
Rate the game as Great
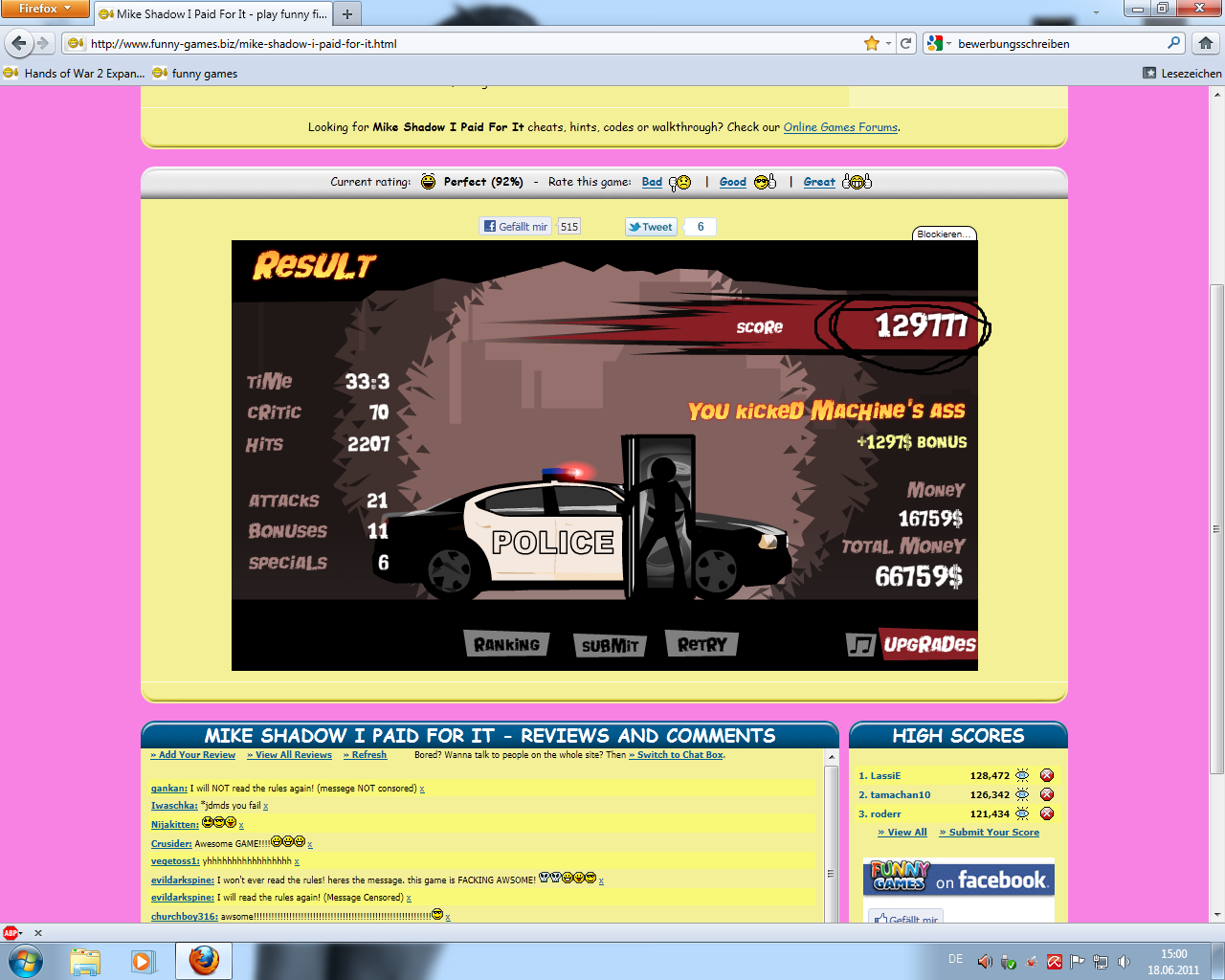click(x=819, y=182)
